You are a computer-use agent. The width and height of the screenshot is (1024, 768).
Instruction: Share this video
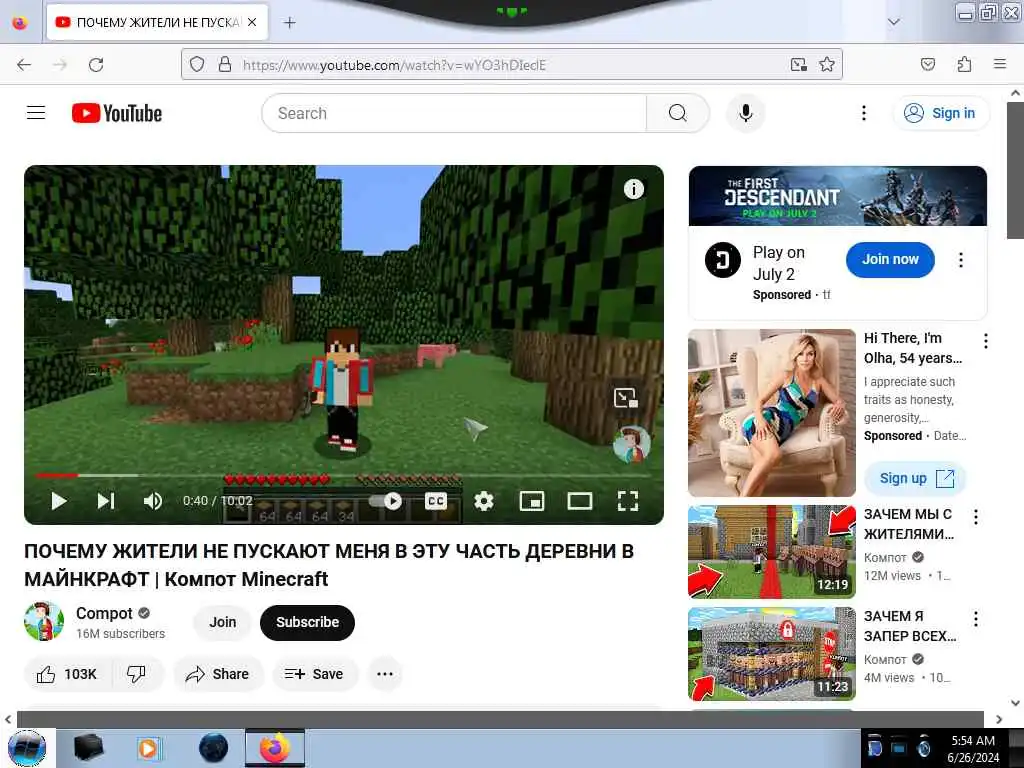218,674
